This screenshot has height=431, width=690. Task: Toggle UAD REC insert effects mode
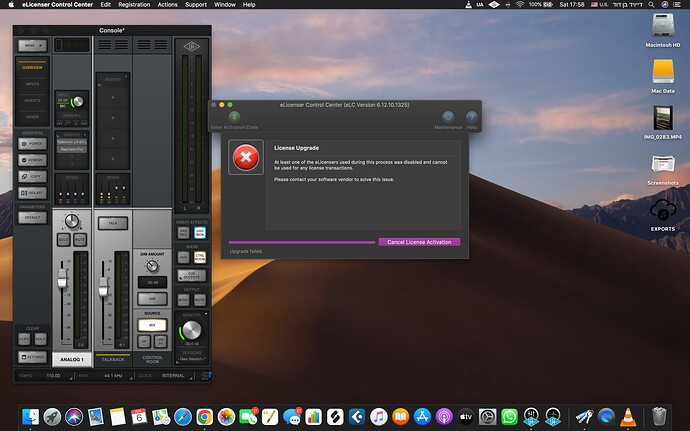tap(184, 232)
